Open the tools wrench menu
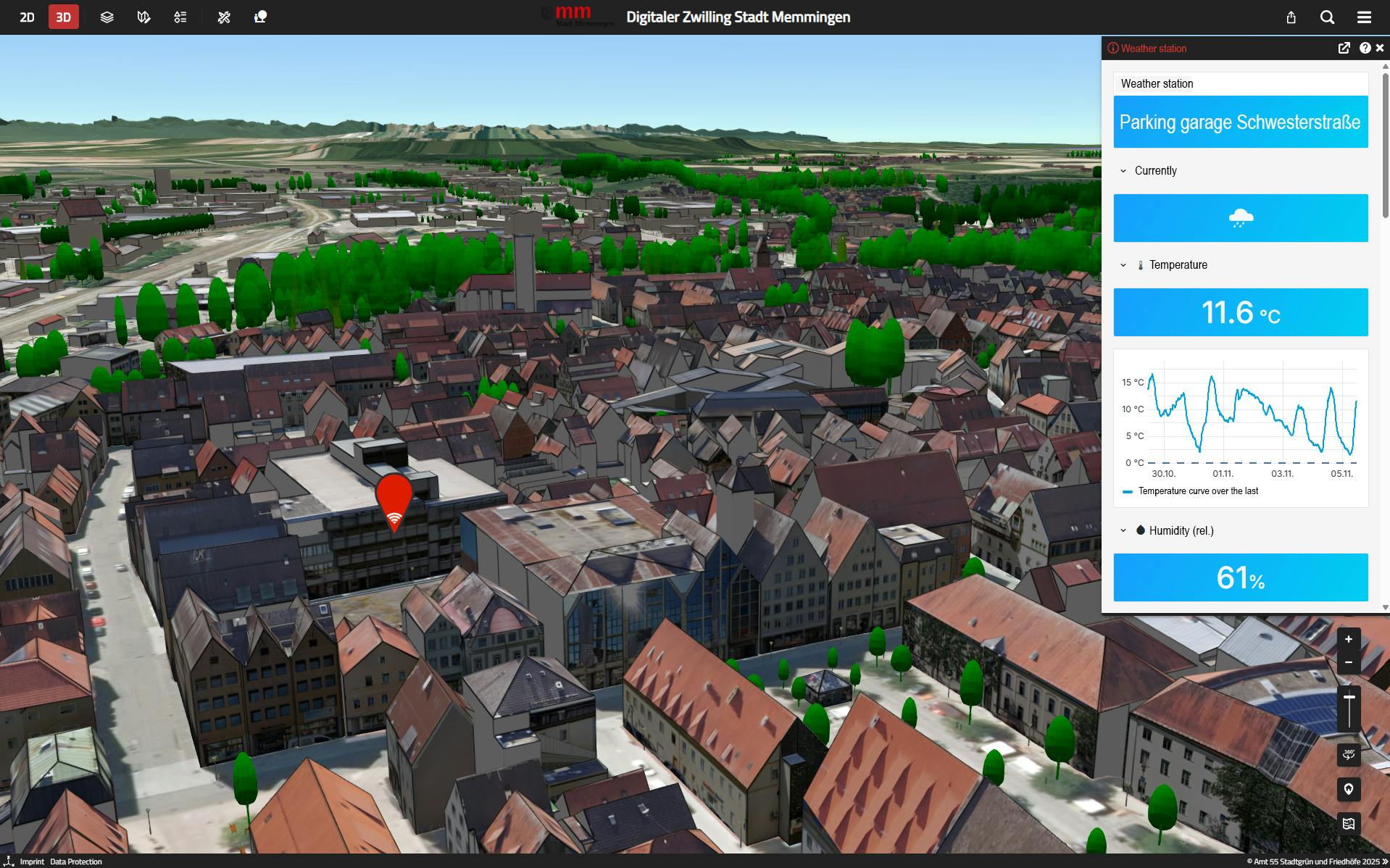This screenshot has height=868, width=1390. click(x=224, y=17)
